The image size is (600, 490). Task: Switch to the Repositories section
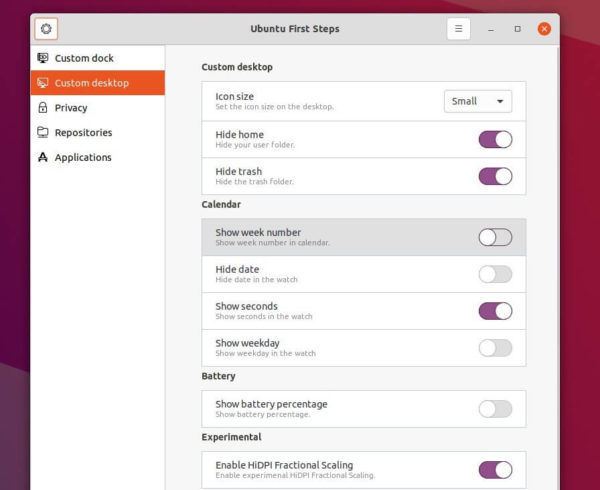[98, 132]
